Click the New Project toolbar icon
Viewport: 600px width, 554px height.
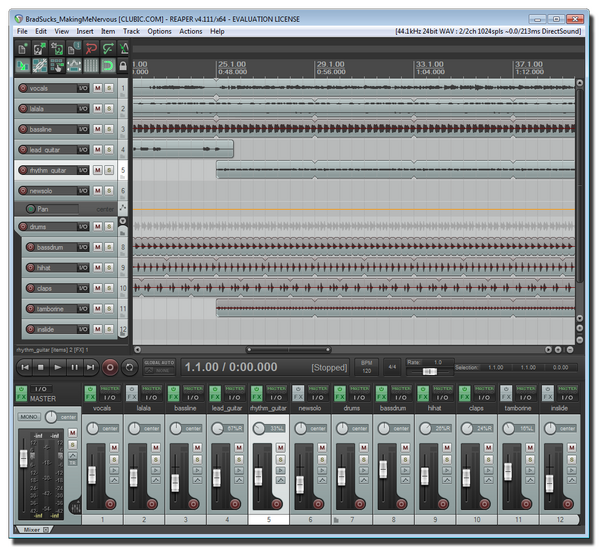23,48
